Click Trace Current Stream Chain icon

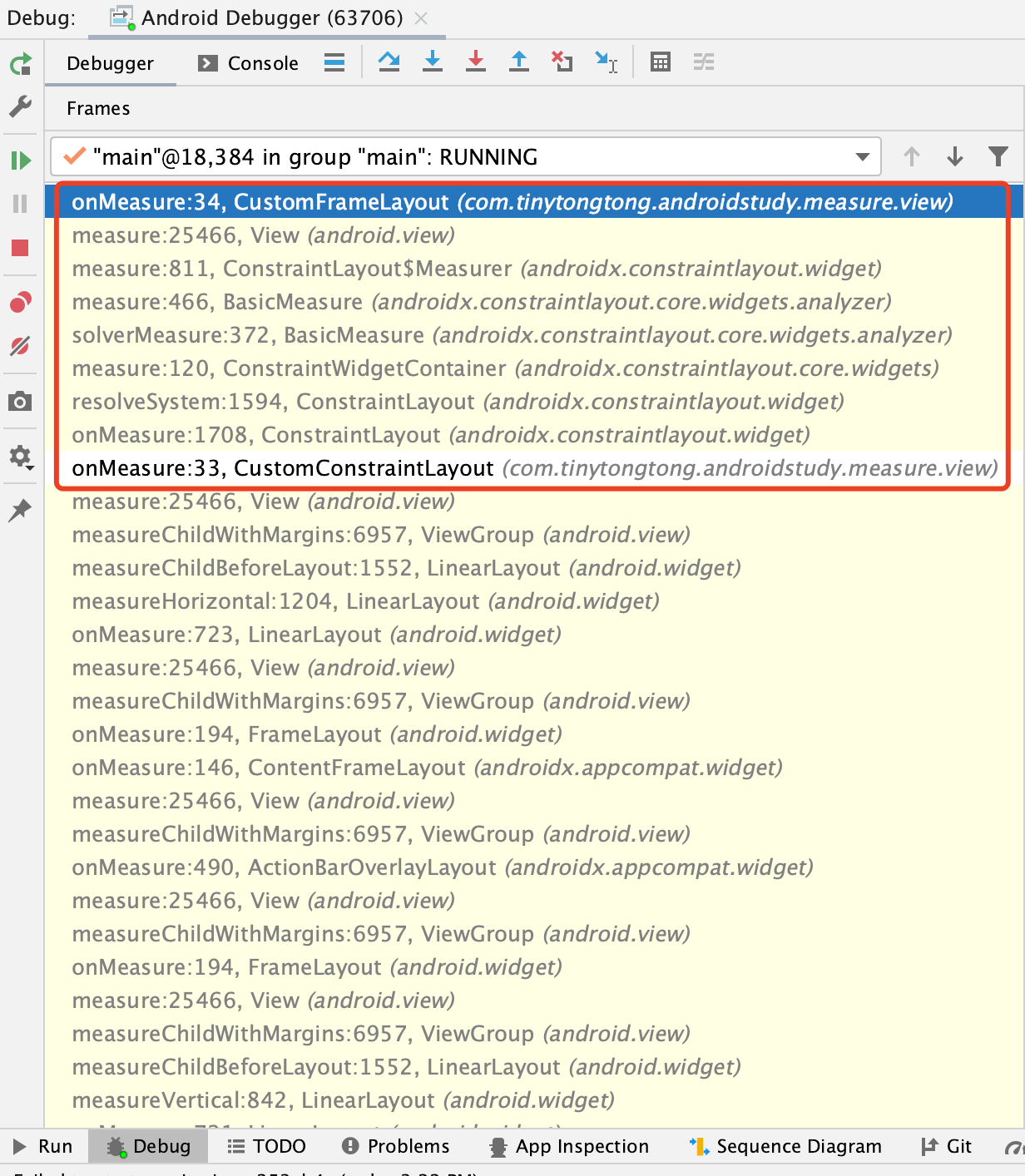(704, 62)
